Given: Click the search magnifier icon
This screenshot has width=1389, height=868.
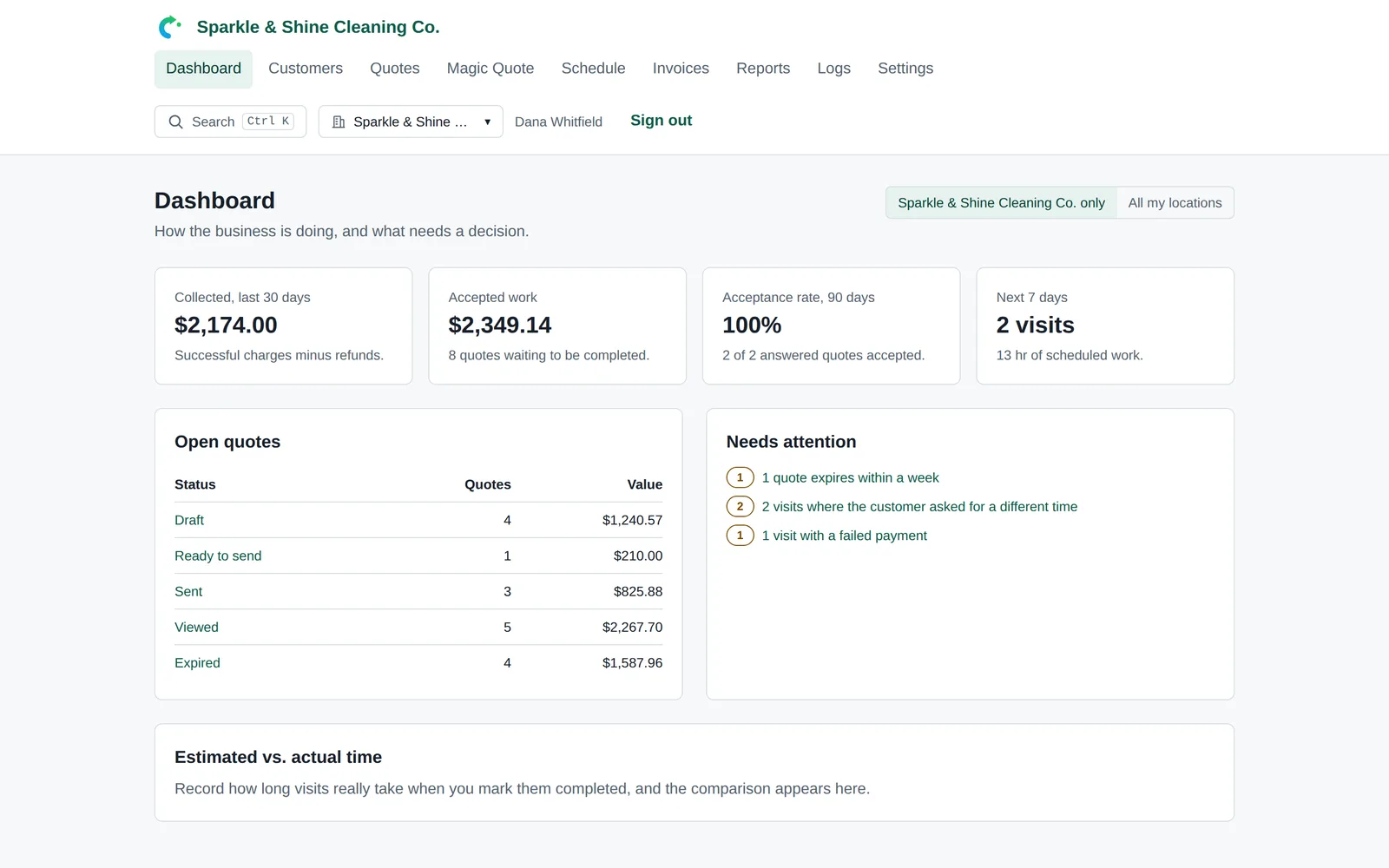Looking at the screenshot, I should point(175,122).
